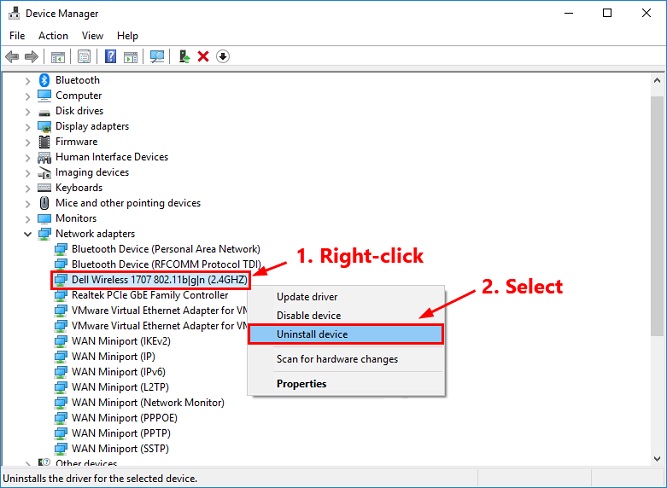Viewport: 667px width, 488px height.
Task: Expand the Human Interface Devices chevron
Action: (28, 157)
